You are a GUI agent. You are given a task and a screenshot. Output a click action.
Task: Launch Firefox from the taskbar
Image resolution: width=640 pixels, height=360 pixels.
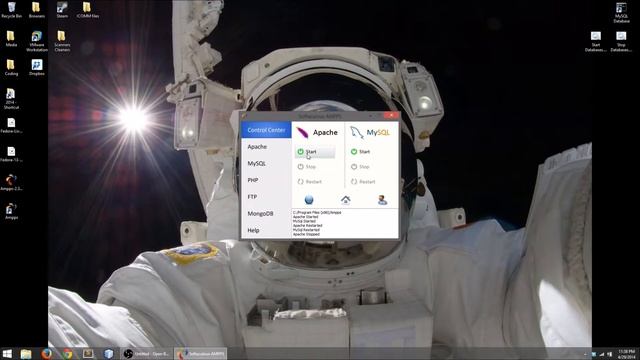coord(47,354)
